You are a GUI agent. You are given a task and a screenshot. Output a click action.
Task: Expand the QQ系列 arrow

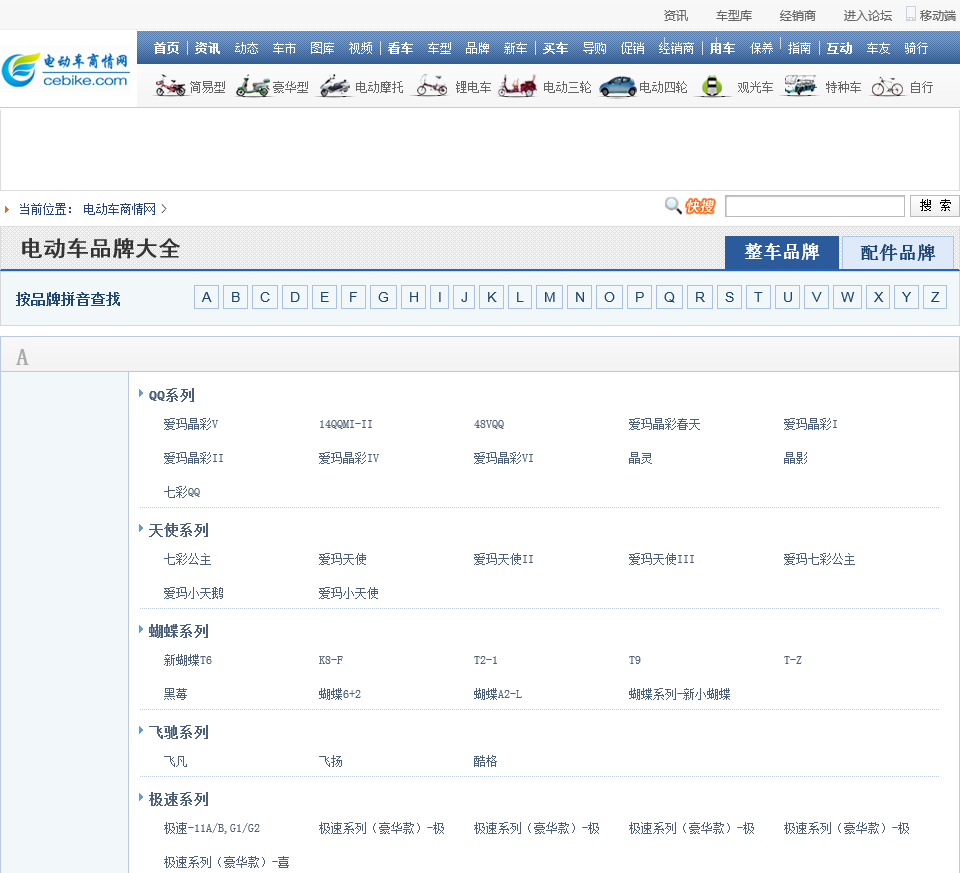coord(141,393)
